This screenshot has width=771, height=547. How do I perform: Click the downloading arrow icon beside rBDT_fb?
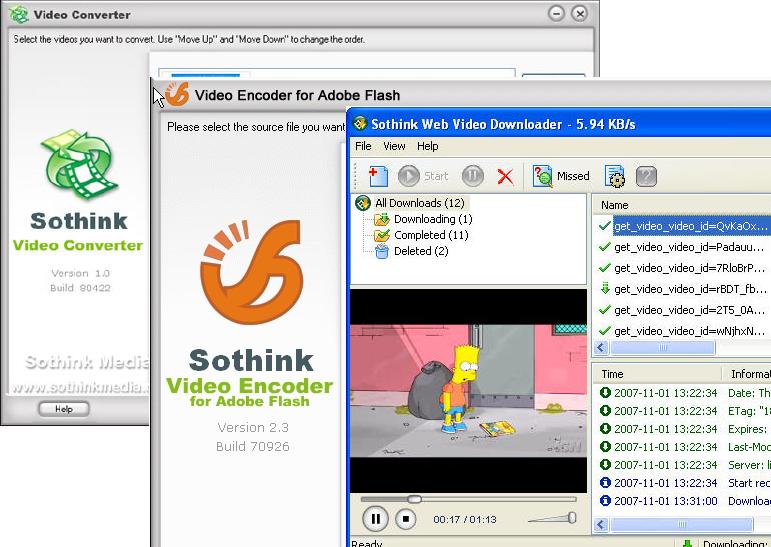pyautogui.click(x=605, y=289)
